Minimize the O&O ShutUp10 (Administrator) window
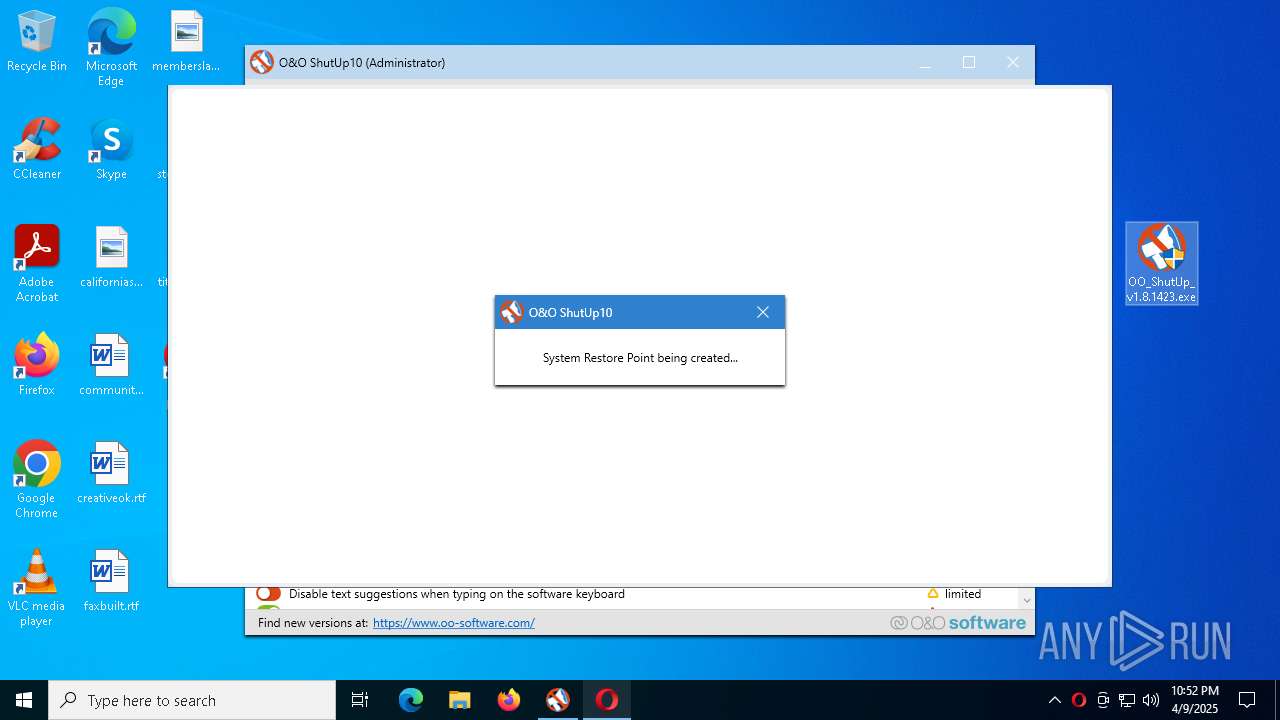1280x720 pixels. pyautogui.click(x=925, y=62)
